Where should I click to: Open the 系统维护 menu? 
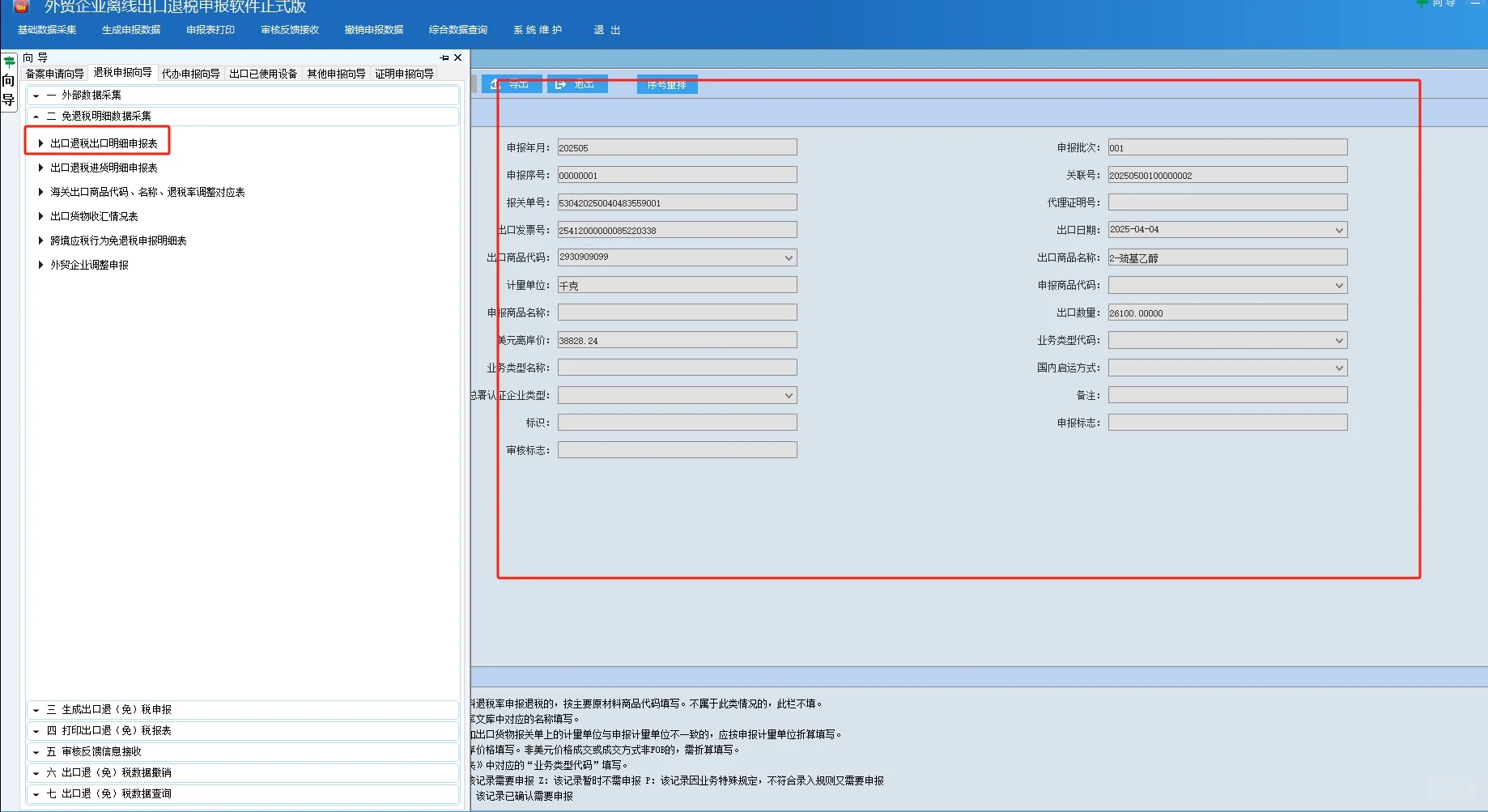point(538,30)
